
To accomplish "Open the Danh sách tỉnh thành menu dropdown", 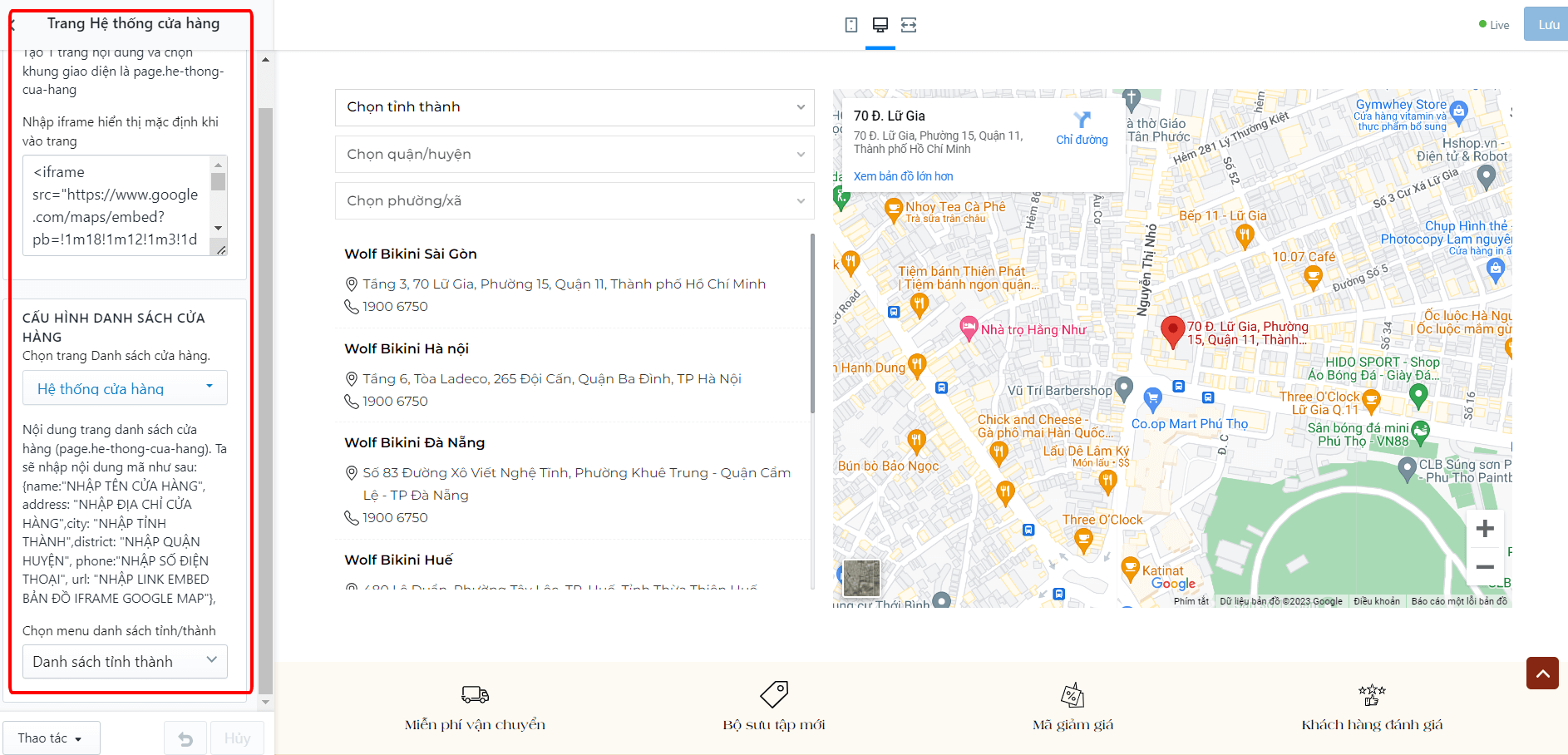I will click(125, 662).
